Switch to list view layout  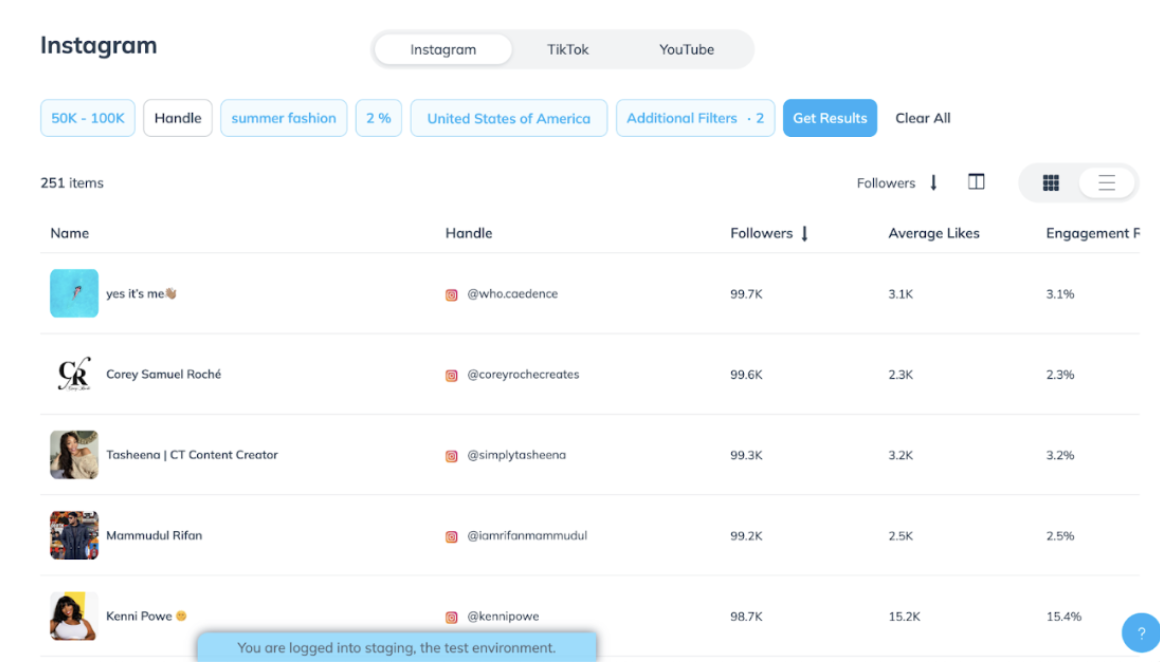click(1106, 183)
